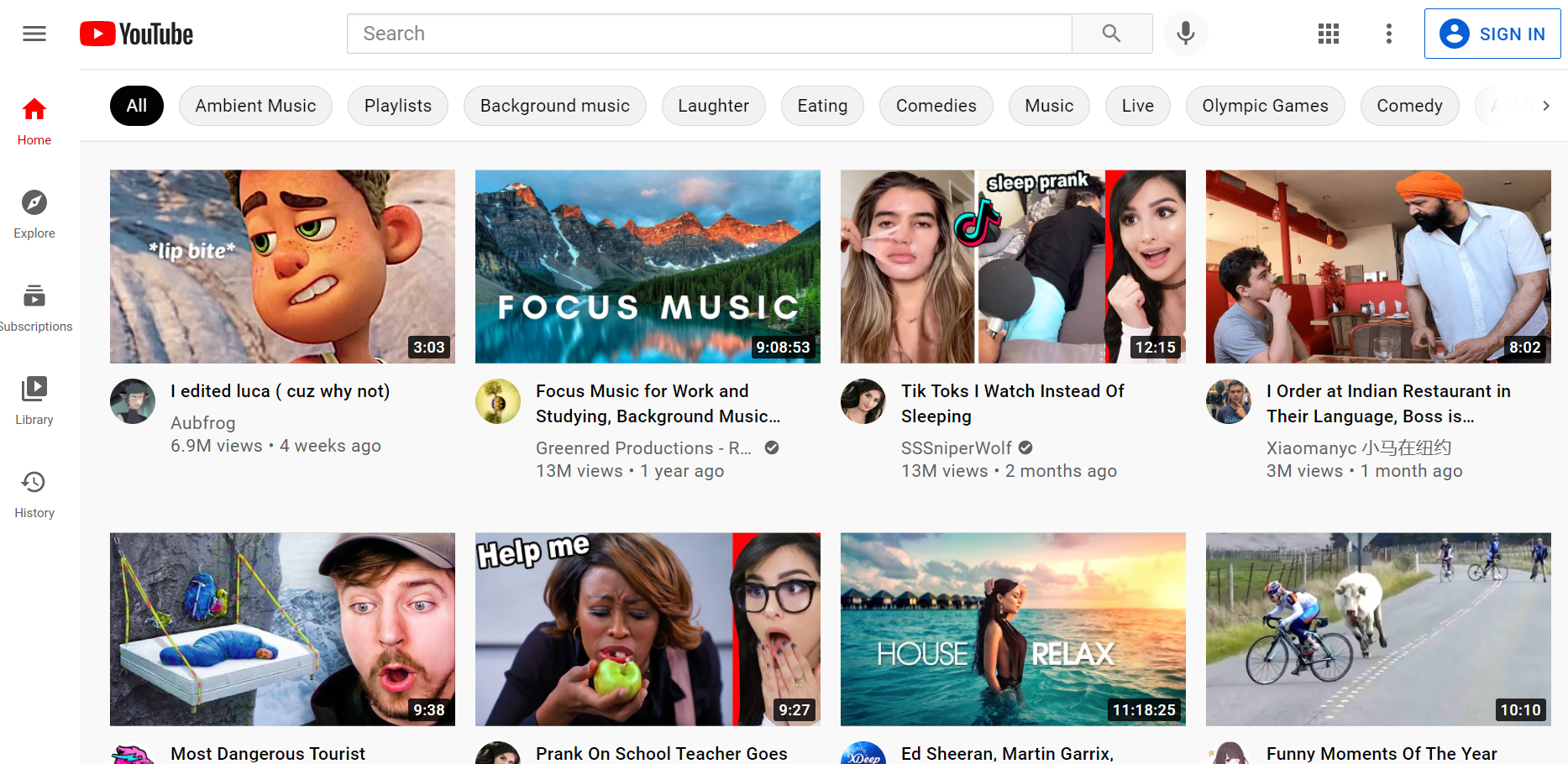Select the Comedy chip

click(1410, 106)
